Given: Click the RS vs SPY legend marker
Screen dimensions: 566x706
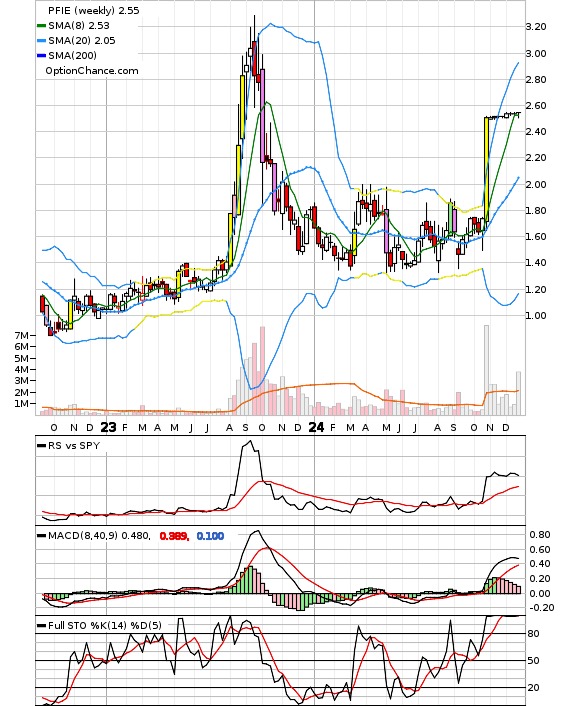Looking at the screenshot, I should point(41,446).
